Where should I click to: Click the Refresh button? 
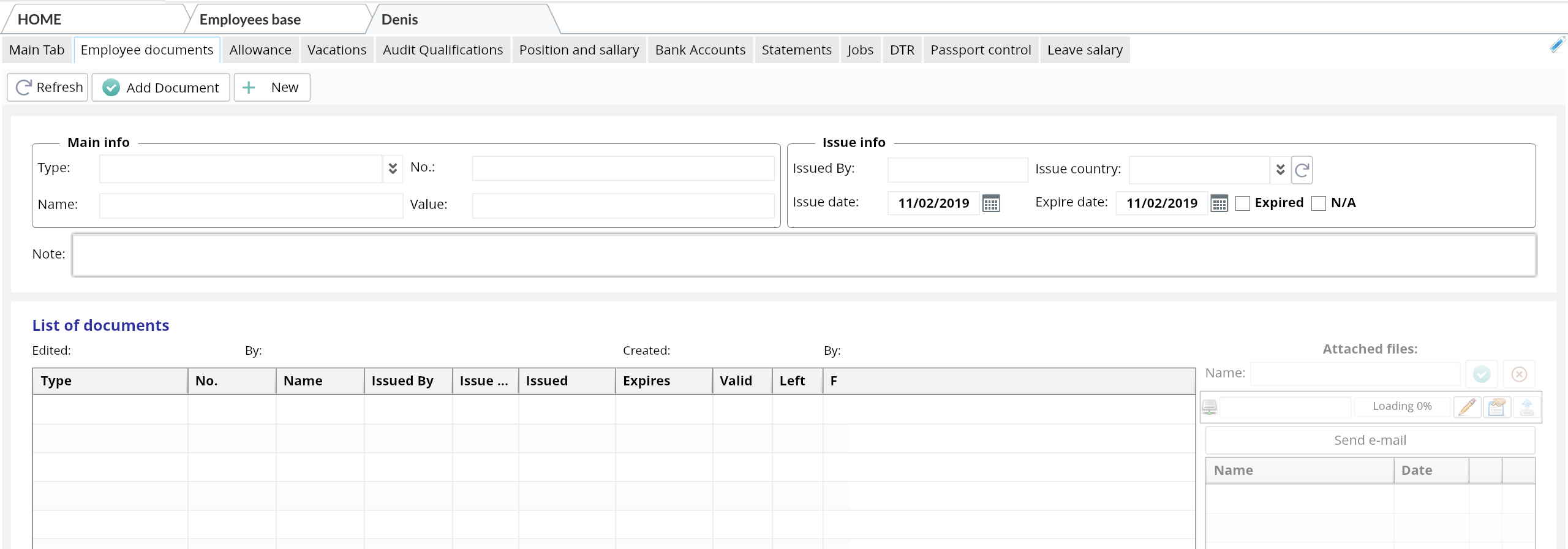(48, 88)
